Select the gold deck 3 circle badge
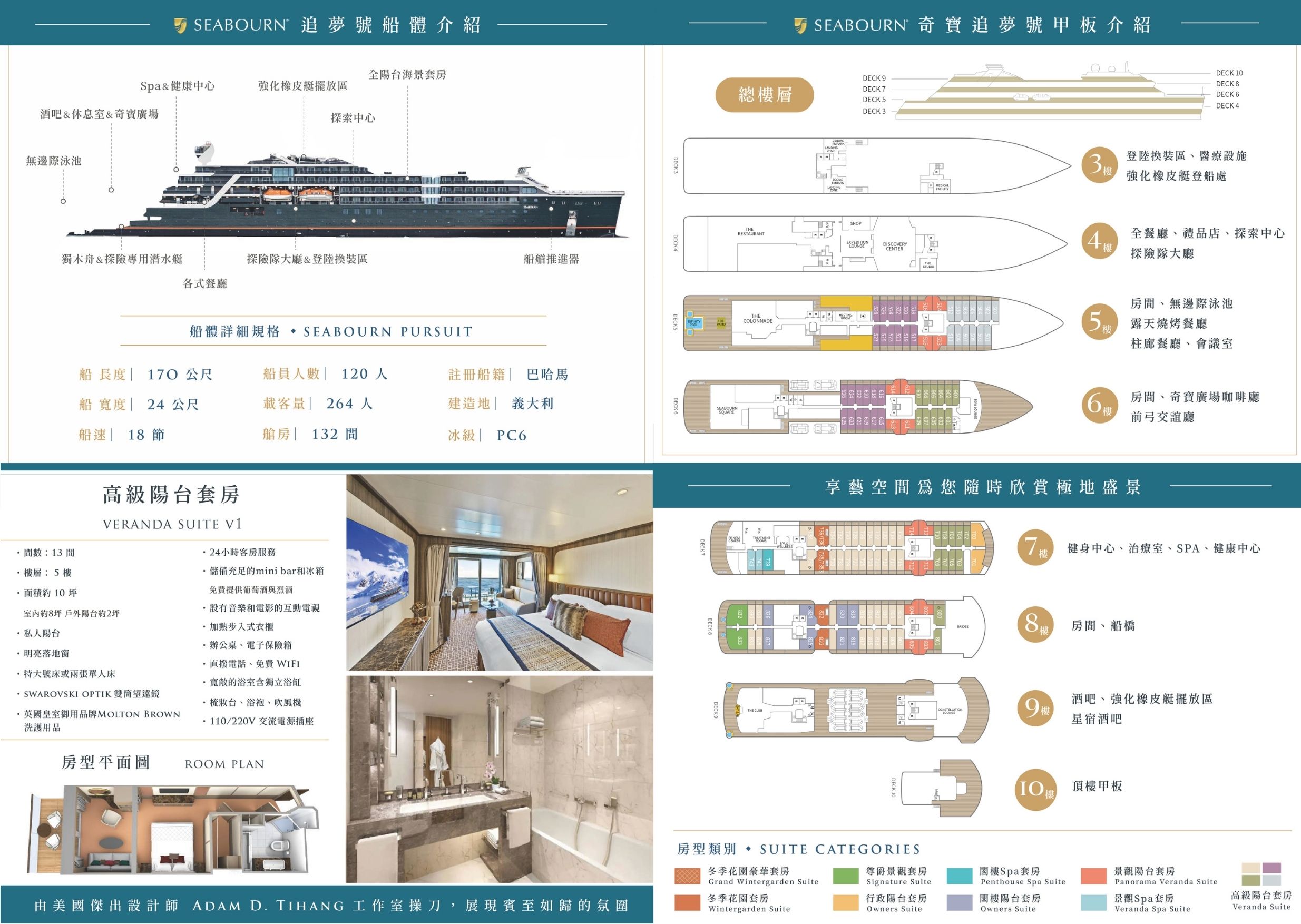This screenshot has height=924, width=1301. pyautogui.click(x=1099, y=165)
